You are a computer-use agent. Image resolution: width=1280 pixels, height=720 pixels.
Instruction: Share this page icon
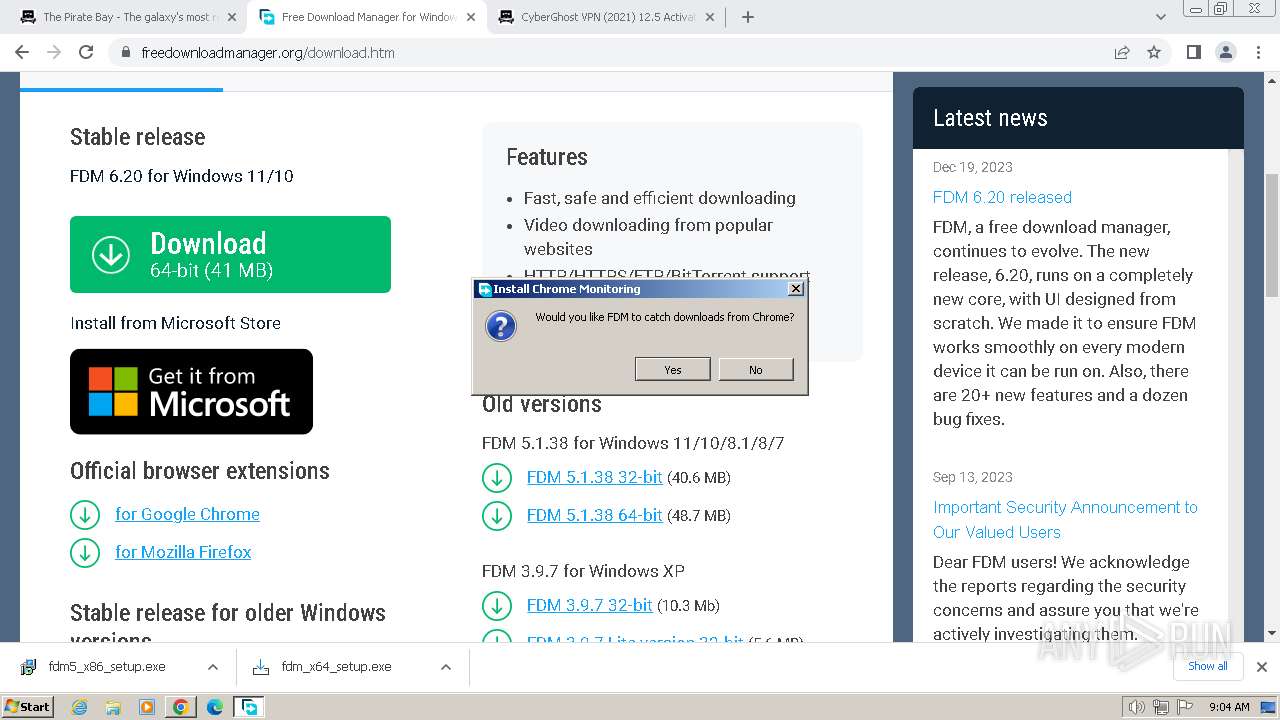click(1122, 52)
